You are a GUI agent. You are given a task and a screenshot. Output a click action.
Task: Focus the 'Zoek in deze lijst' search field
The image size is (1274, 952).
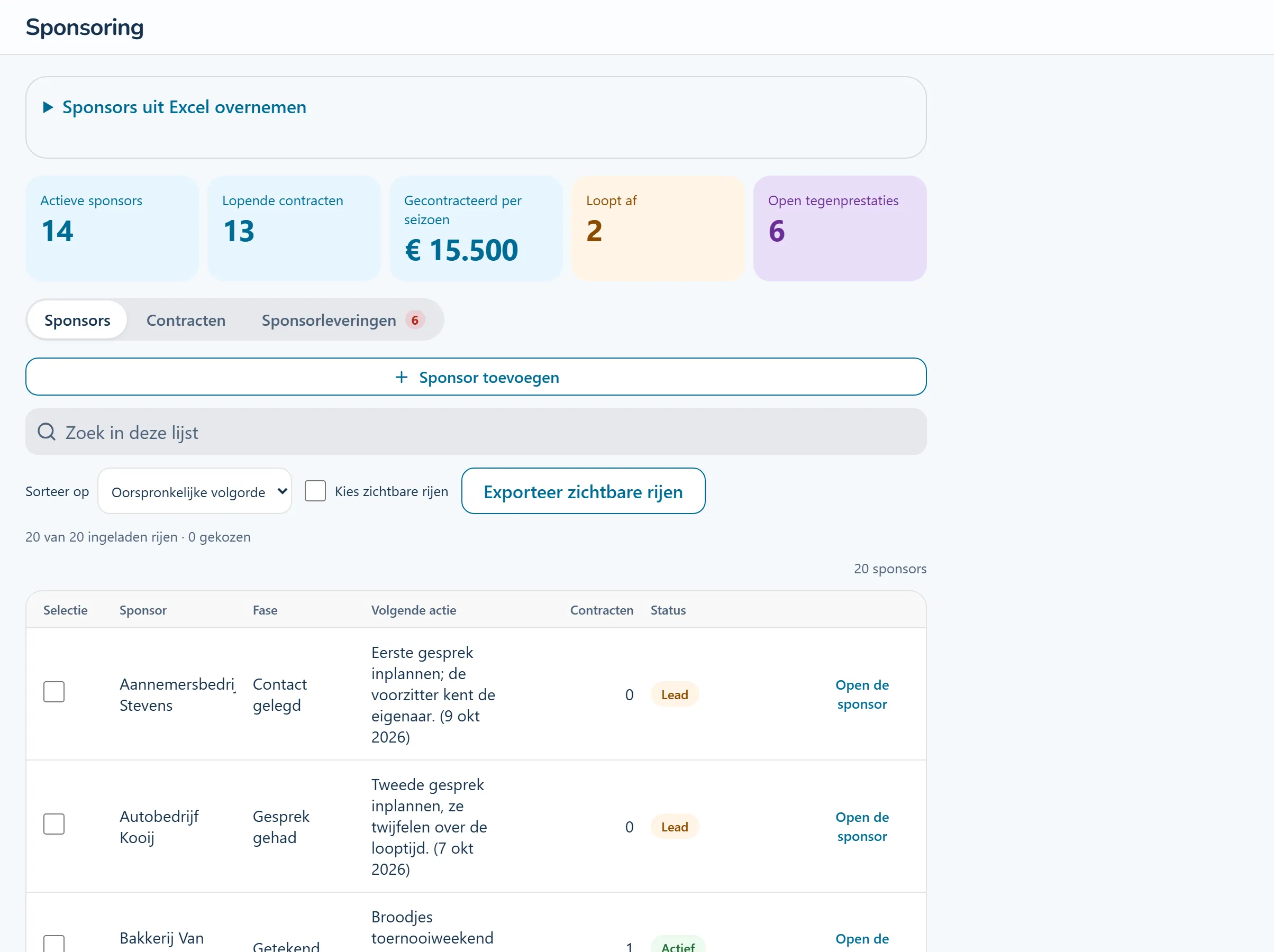pos(476,432)
